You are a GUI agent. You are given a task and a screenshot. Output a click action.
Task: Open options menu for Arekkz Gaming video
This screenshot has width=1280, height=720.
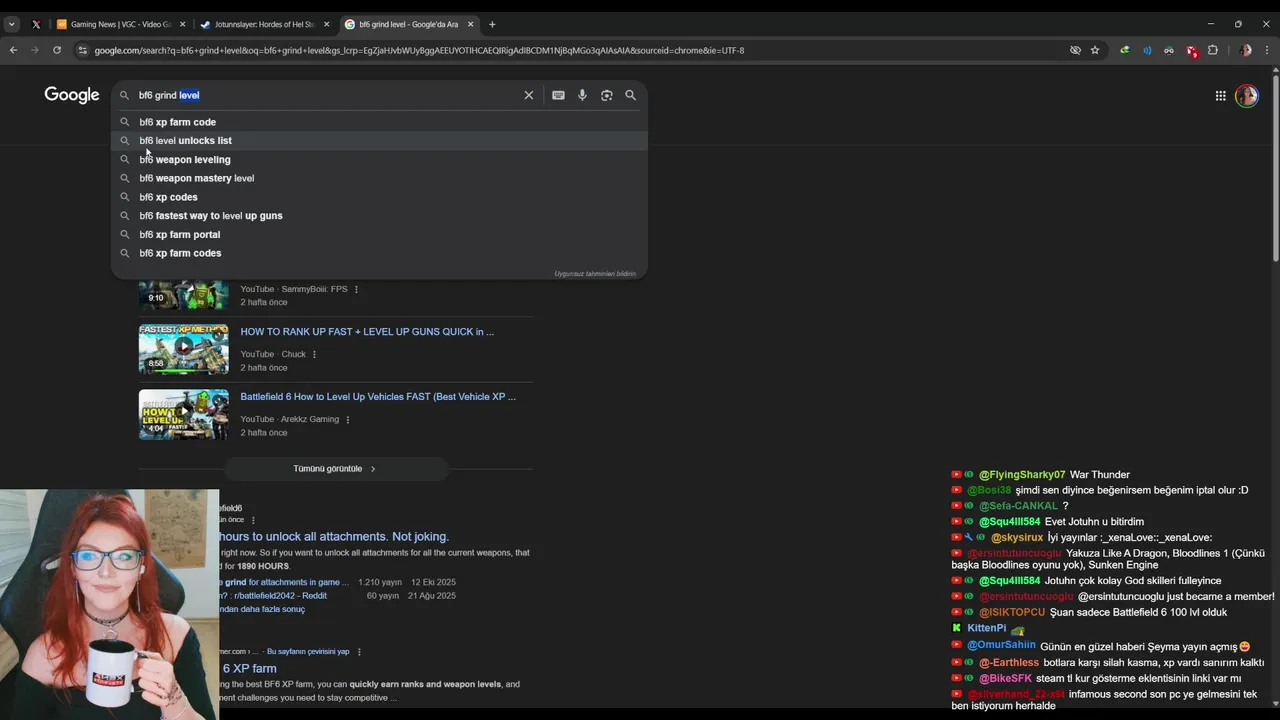348,420
